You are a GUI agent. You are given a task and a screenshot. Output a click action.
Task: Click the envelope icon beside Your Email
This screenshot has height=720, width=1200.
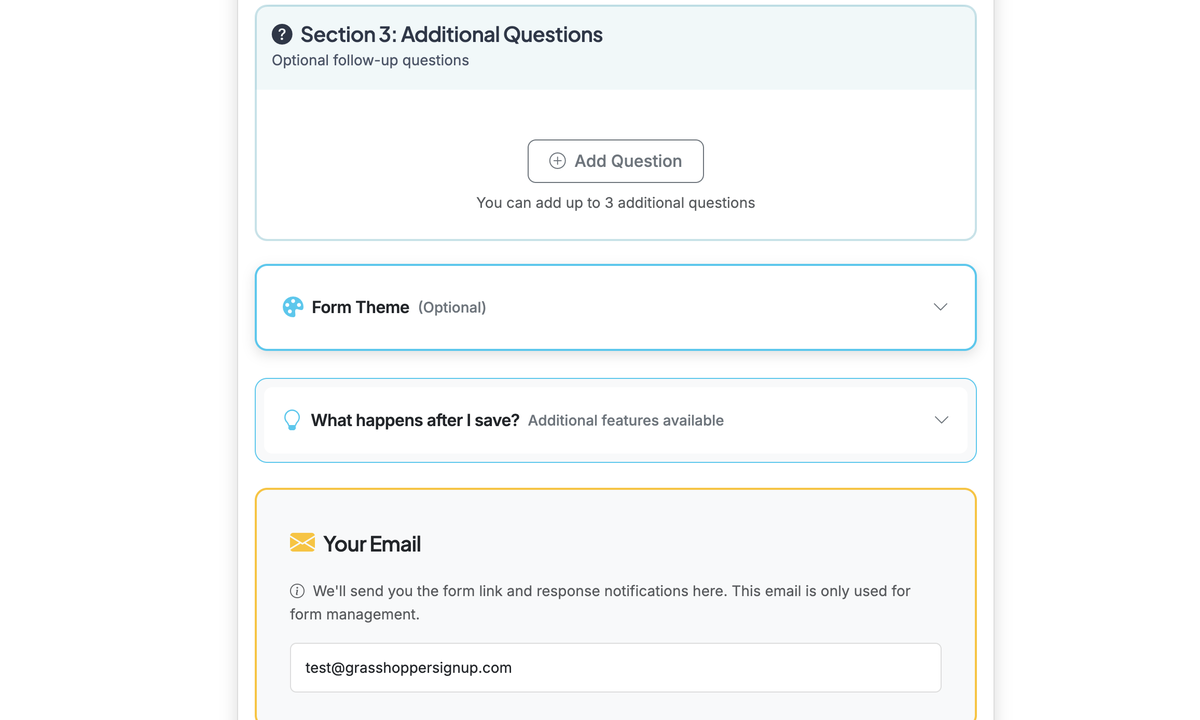[x=300, y=543]
